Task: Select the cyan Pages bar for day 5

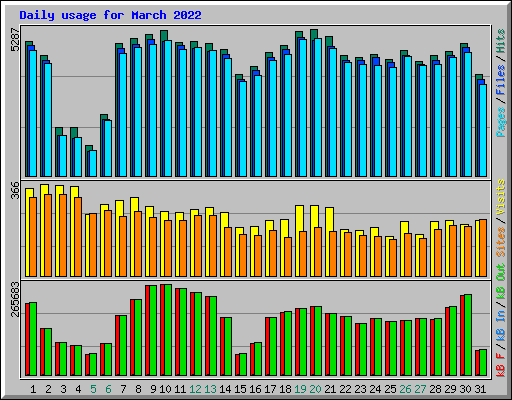Action: click(x=93, y=163)
